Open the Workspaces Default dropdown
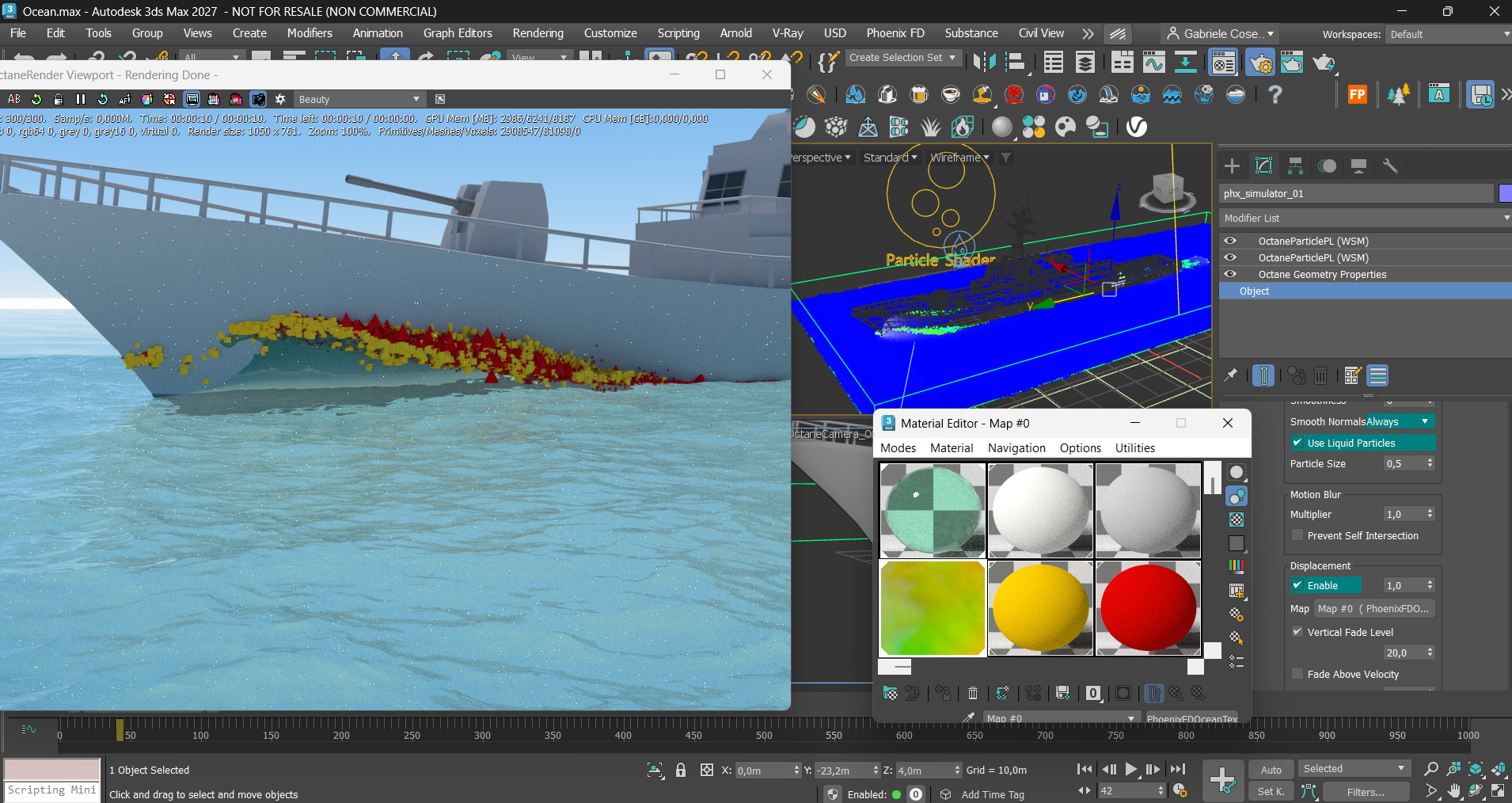 tap(1449, 34)
